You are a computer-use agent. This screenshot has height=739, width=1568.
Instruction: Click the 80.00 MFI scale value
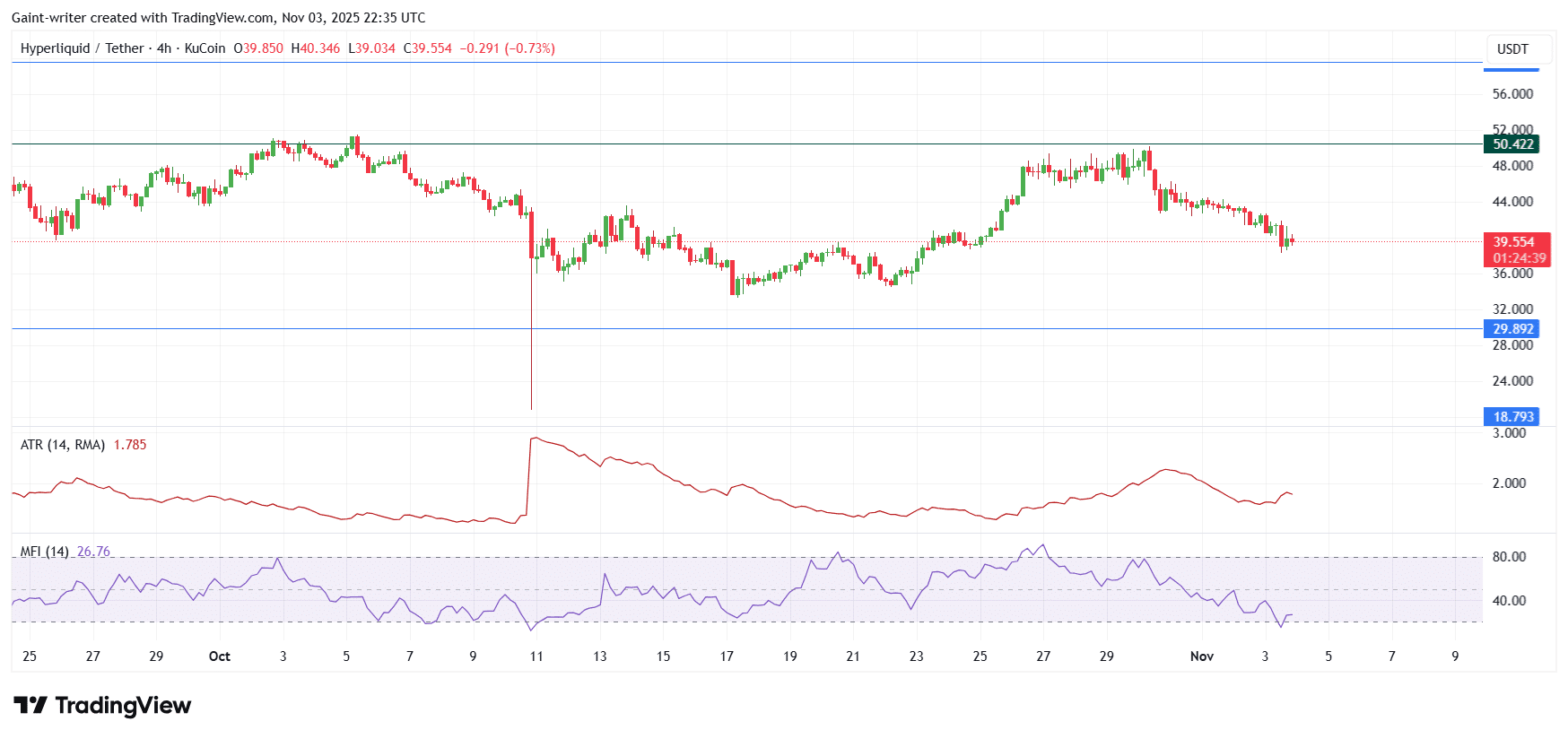1509,557
